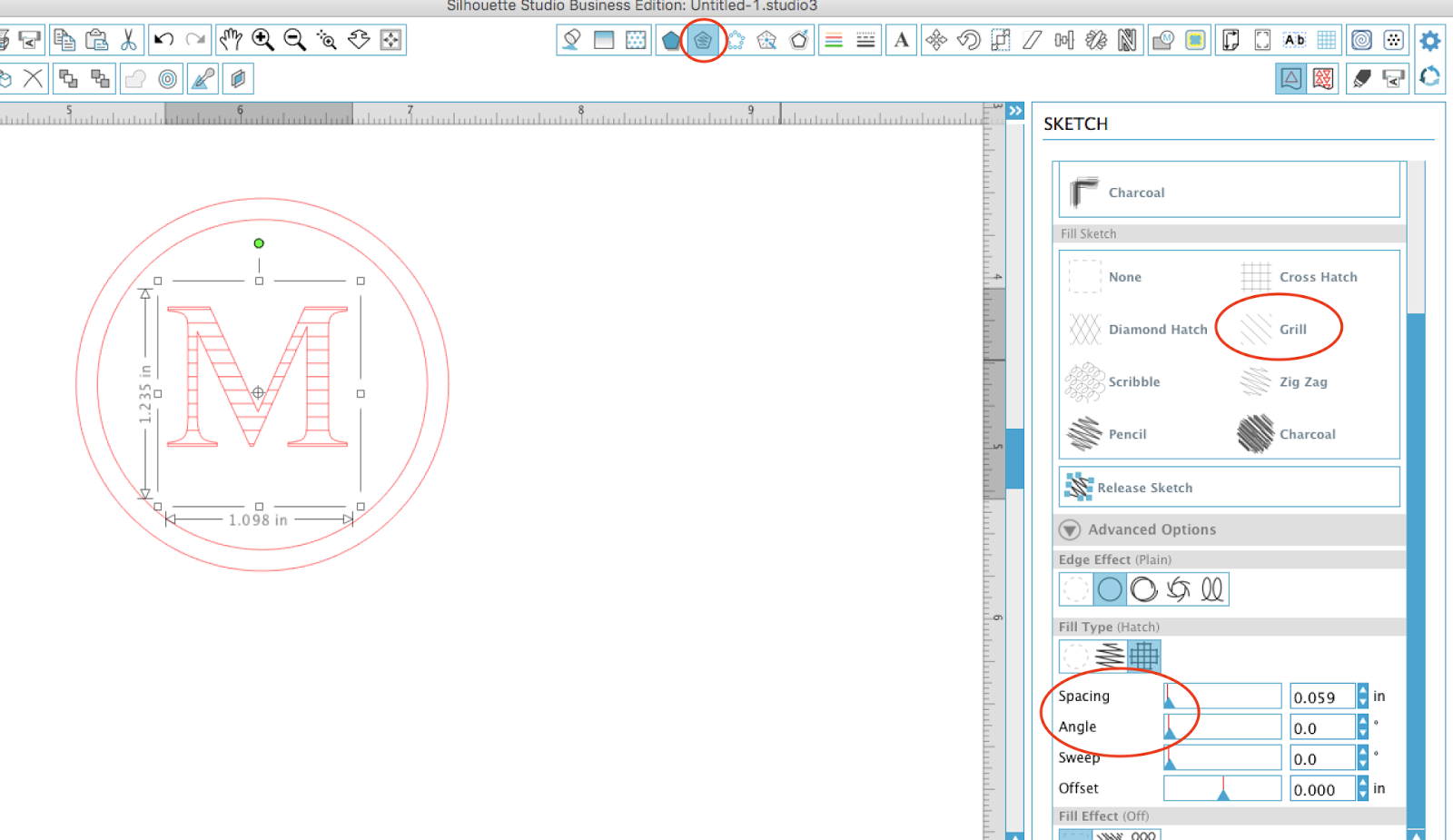The width and height of the screenshot is (1453, 840).
Task: Select the Pan hand tool
Action: [231, 40]
